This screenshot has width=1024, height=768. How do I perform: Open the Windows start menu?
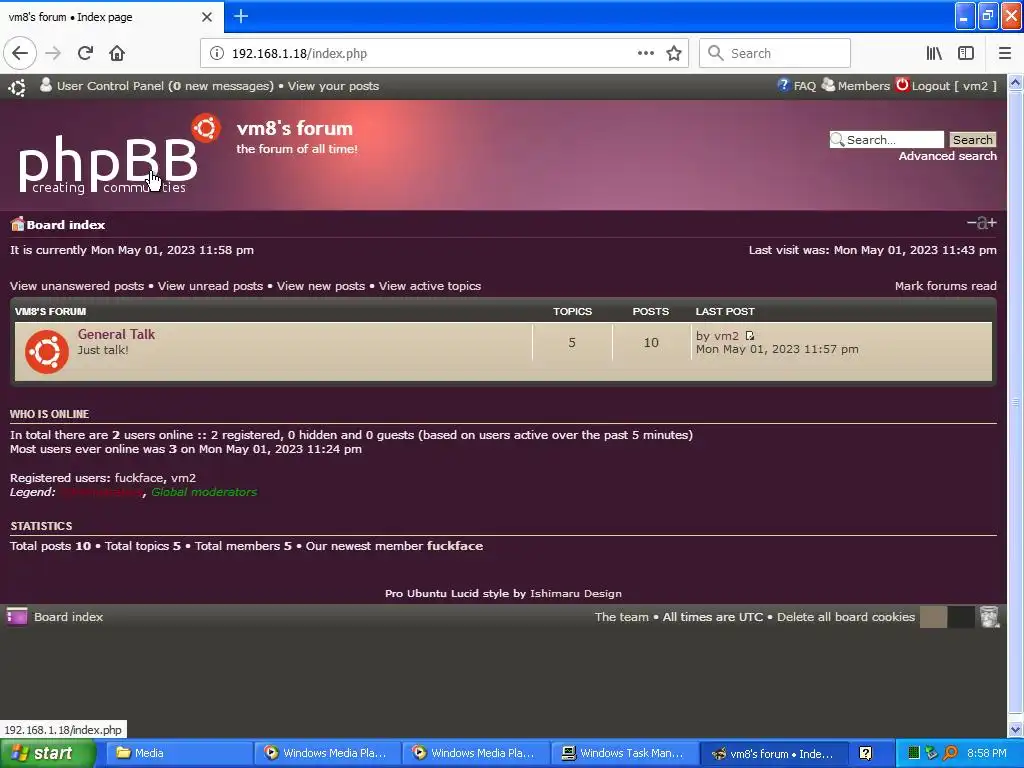[46, 753]
